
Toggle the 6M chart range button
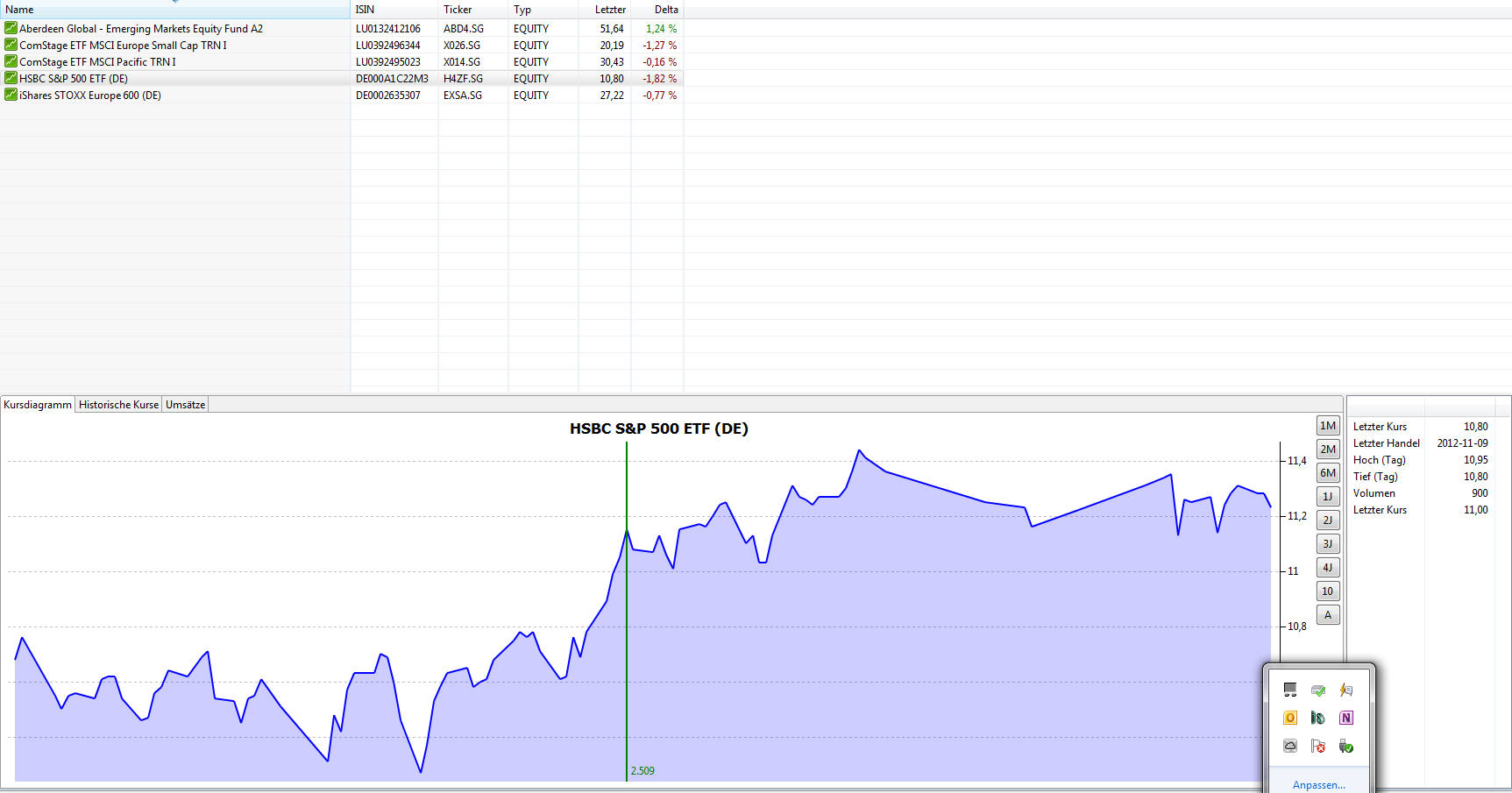pos(1328,473)
